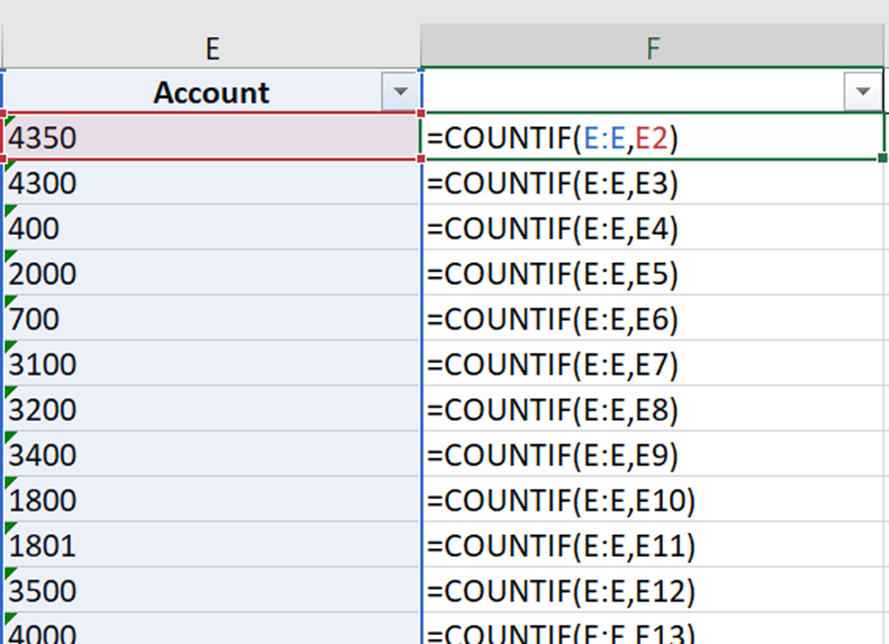Click the error indicator on cell containing 1801
This screenshot has height=644, width=889.
8,528
